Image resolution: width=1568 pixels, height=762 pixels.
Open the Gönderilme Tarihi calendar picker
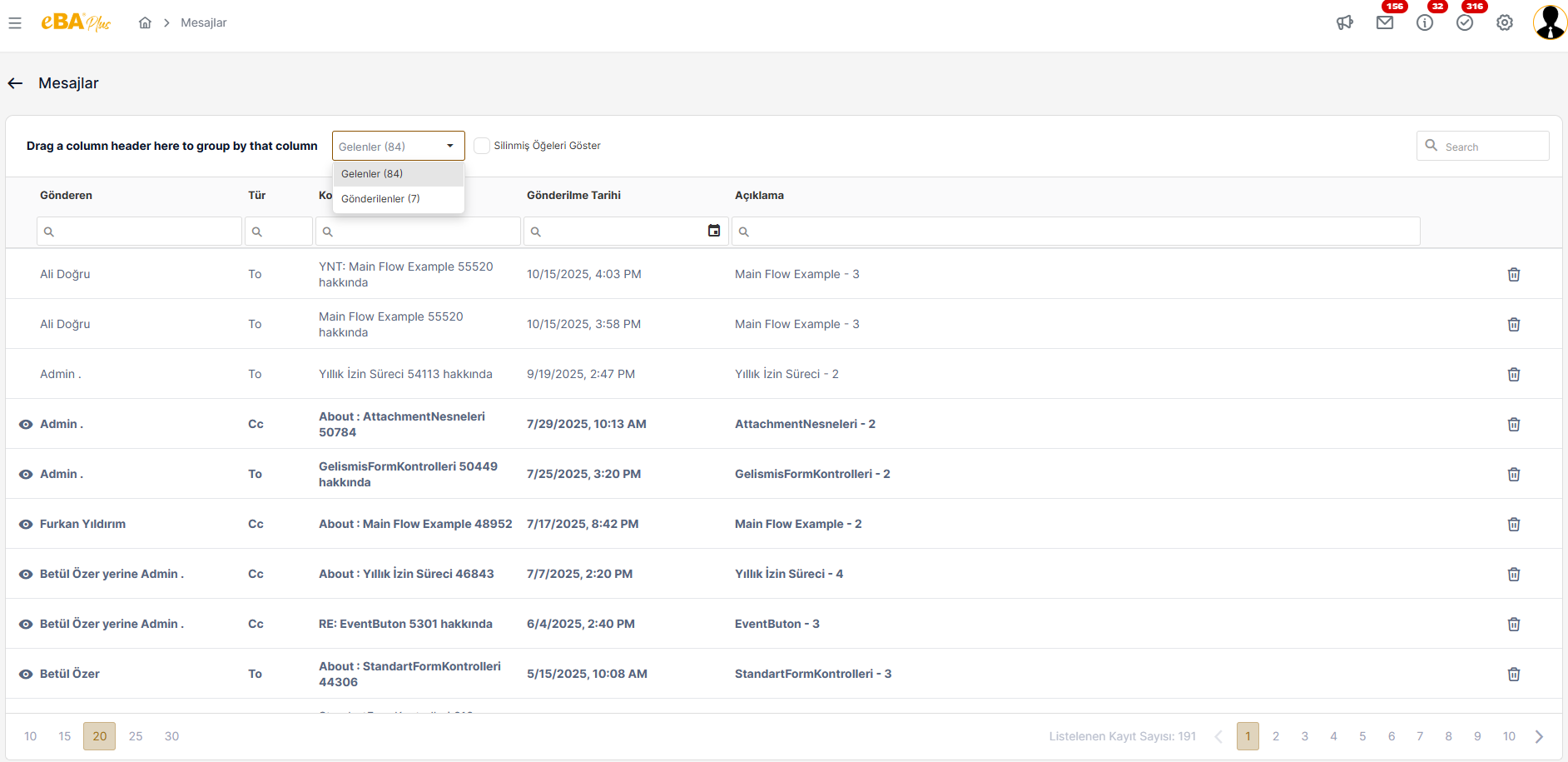(714, 231)
